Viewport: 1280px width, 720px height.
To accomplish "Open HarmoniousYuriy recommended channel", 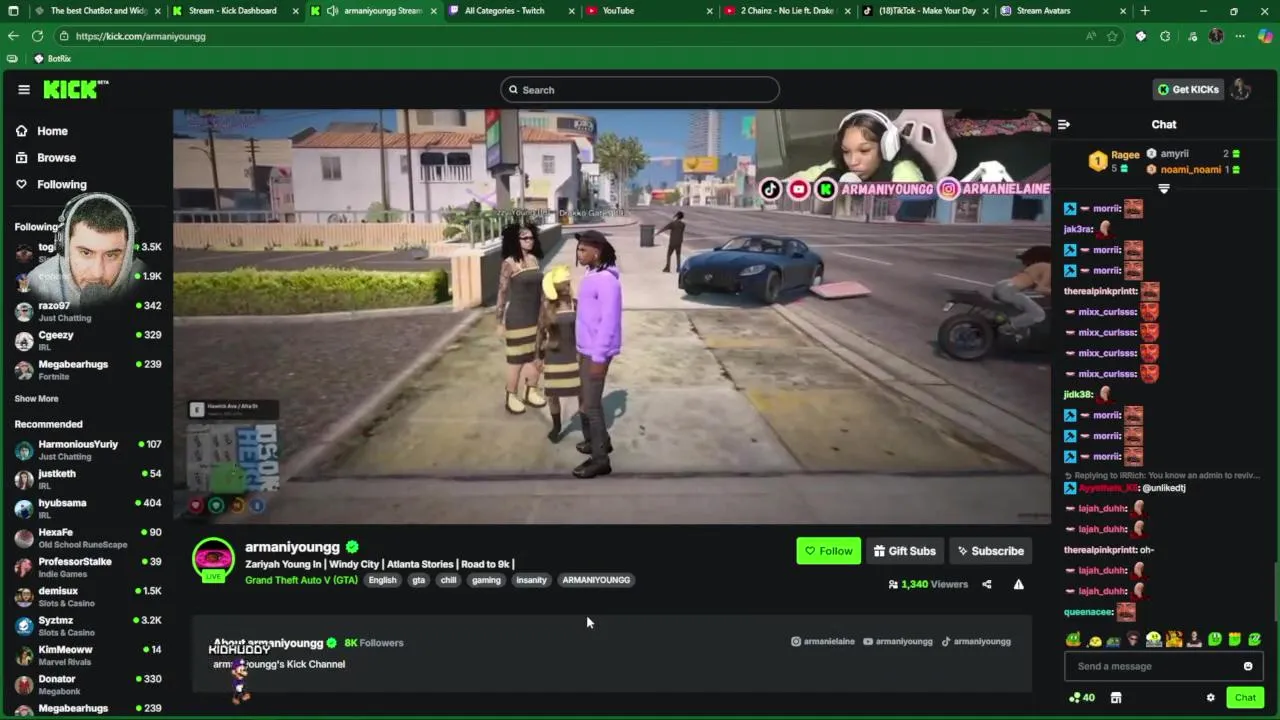I will tap(88, 450).
